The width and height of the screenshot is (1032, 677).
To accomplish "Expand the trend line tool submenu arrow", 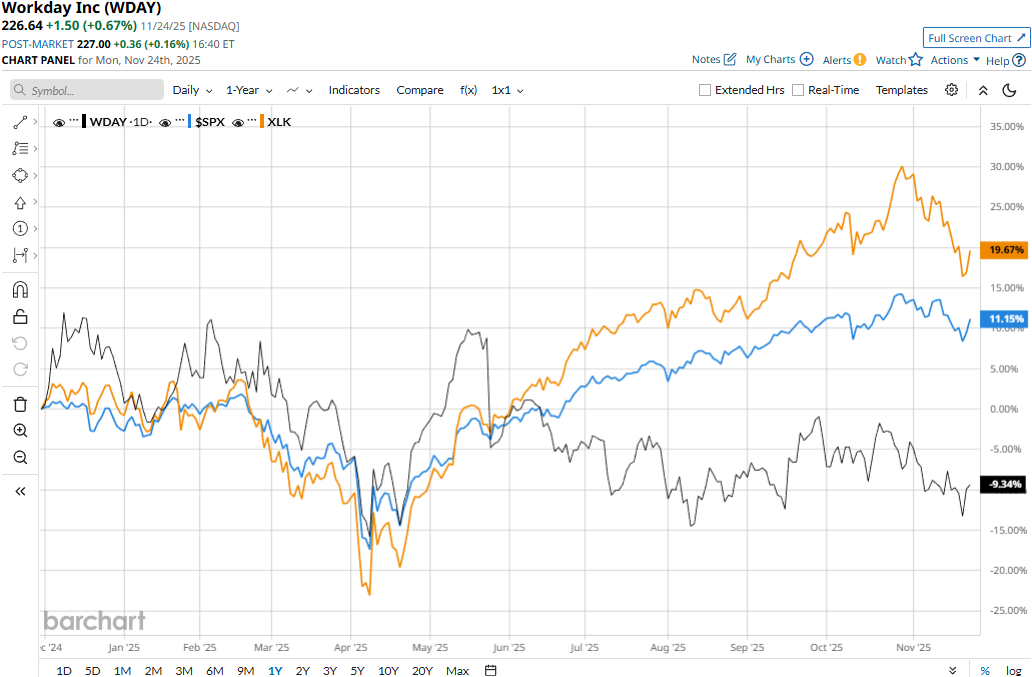I will point(35,122).
